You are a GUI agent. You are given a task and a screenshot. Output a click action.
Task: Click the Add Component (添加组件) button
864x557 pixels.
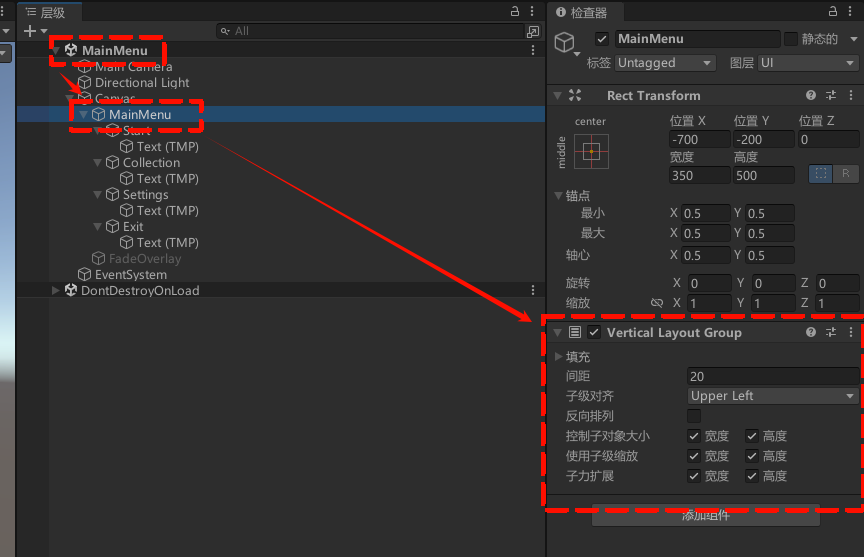pyautogui.click(x=706, y=516)
